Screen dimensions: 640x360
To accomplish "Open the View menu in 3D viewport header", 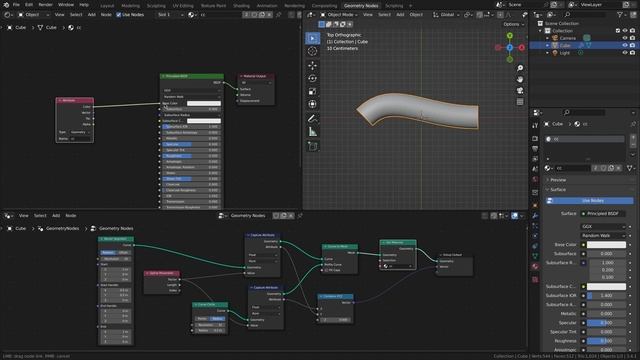I will tap(368, 15).
